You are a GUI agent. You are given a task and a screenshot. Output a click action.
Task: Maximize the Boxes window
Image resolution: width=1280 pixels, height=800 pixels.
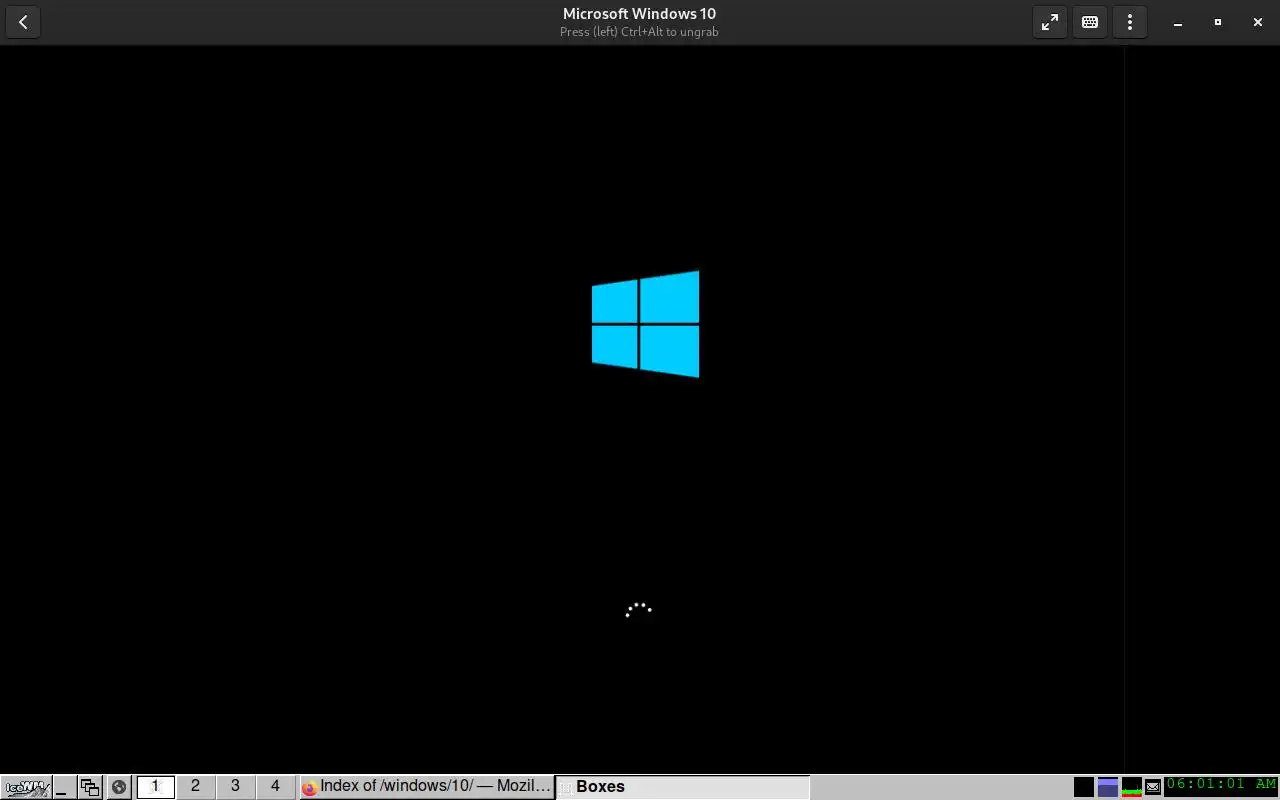pos(1218,22)
